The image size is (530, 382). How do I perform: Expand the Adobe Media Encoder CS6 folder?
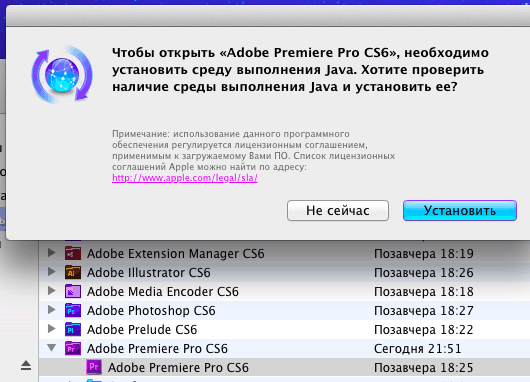pyautogui.click(x=51, y=290)
